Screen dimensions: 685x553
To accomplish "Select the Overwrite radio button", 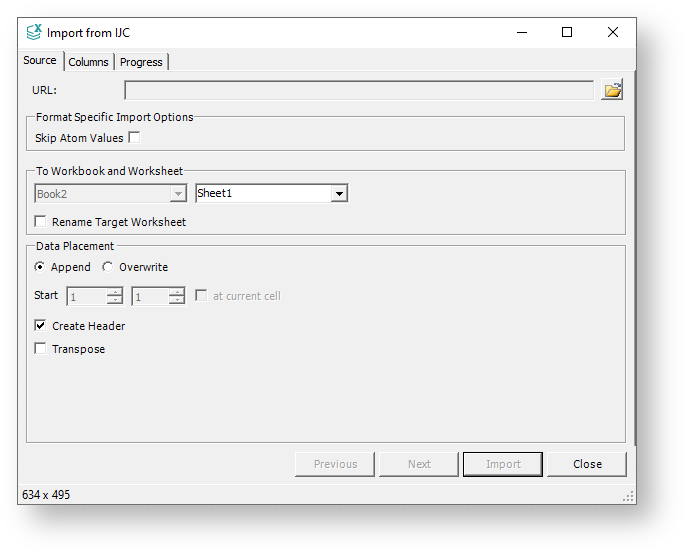I will [x=108, y=267].
